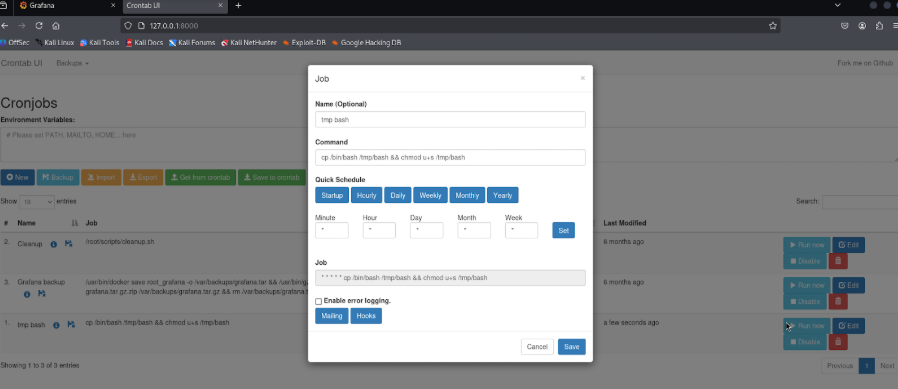Screen dimensions: 898x389
Task: Select the Minute schedule field
Action: 332,230
